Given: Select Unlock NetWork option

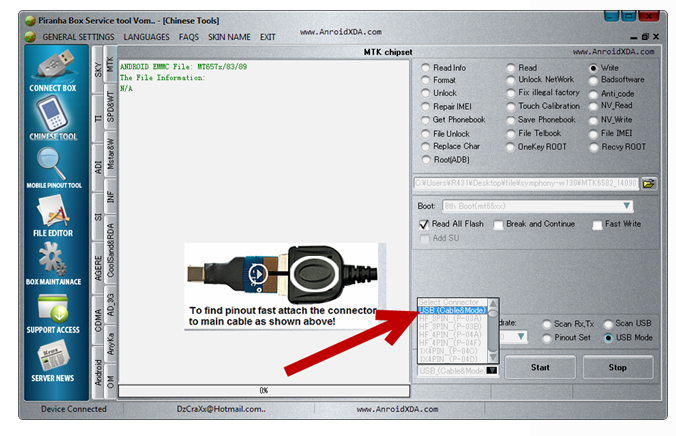Looking at the screenshot, I should click(511, 80).
